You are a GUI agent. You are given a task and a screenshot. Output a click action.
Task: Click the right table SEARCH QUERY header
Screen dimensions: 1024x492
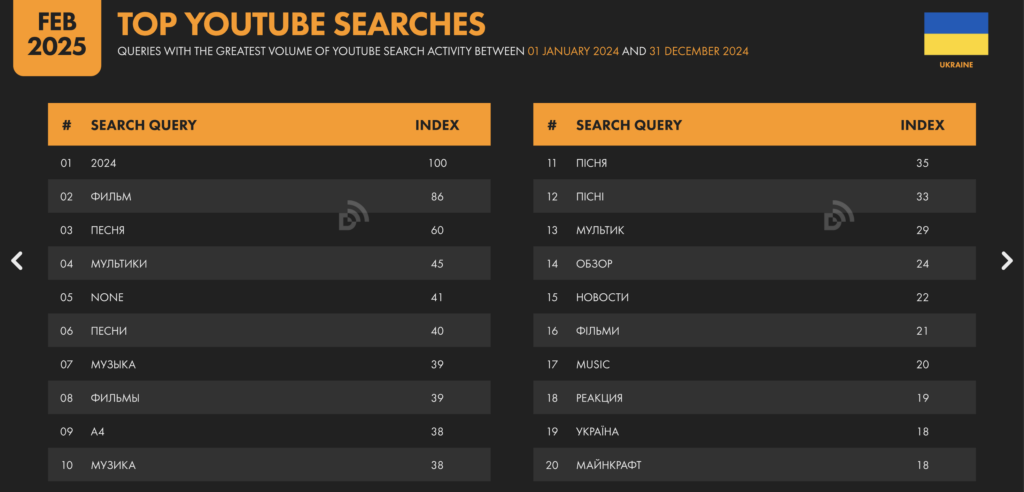point(629,125)
